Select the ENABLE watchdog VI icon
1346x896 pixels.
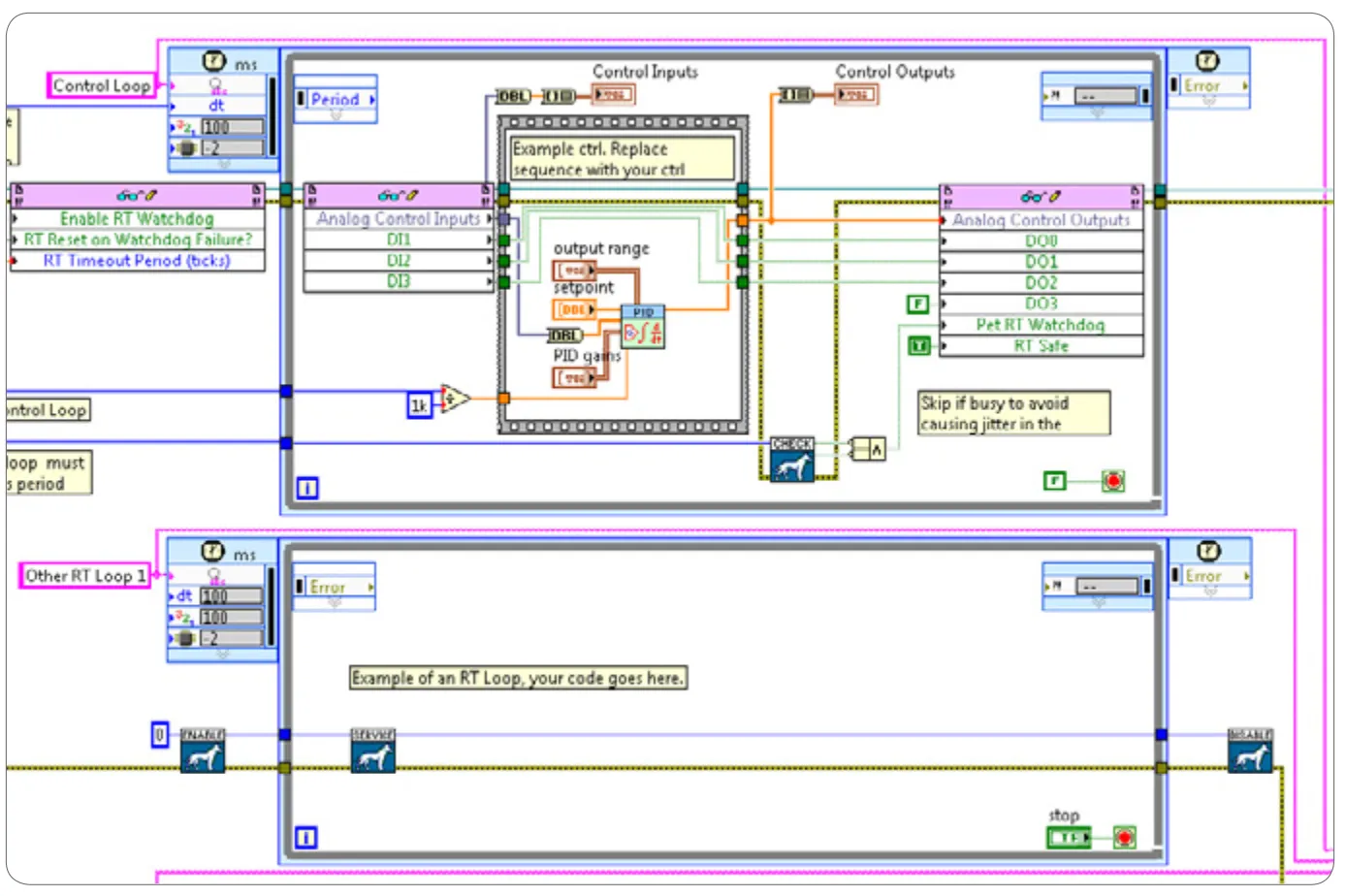pyautogui.click(x=202, y=751)
